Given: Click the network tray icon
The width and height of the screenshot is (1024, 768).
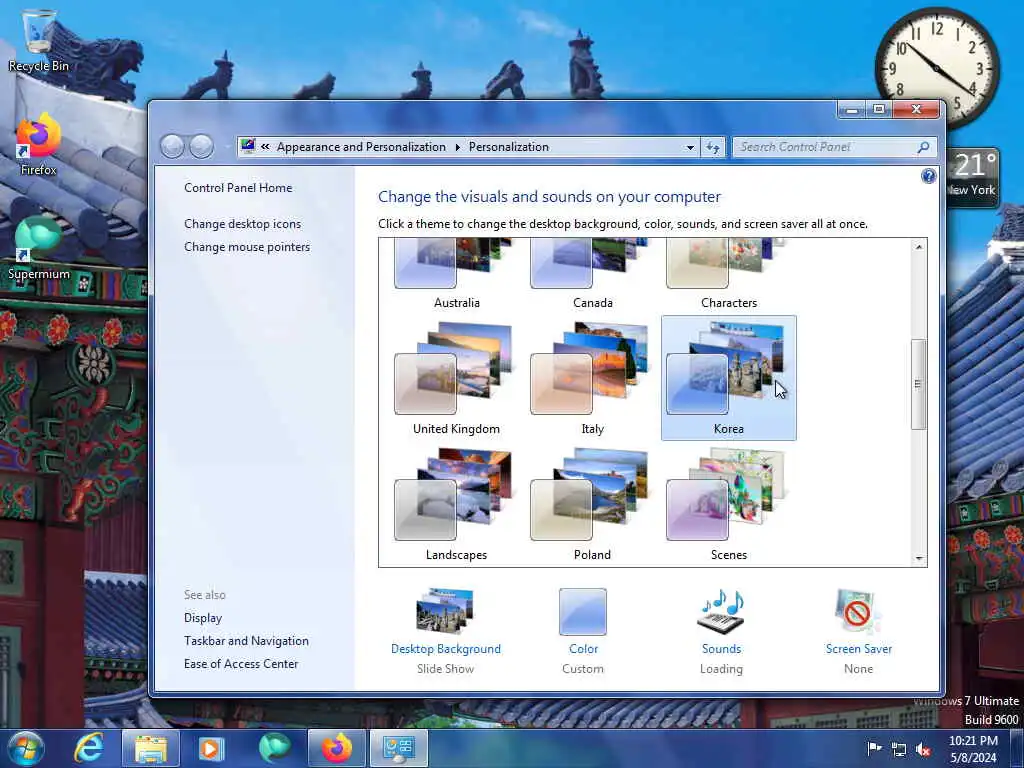Looking at the screenshot, I should [899, 749].
